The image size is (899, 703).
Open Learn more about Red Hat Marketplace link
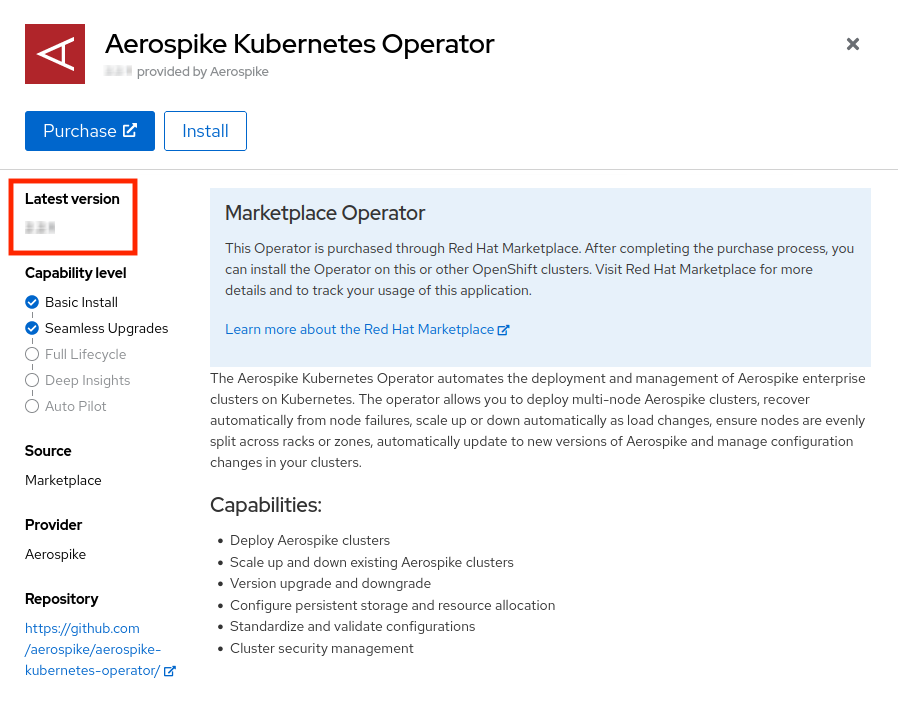click(x=359, y=329)
